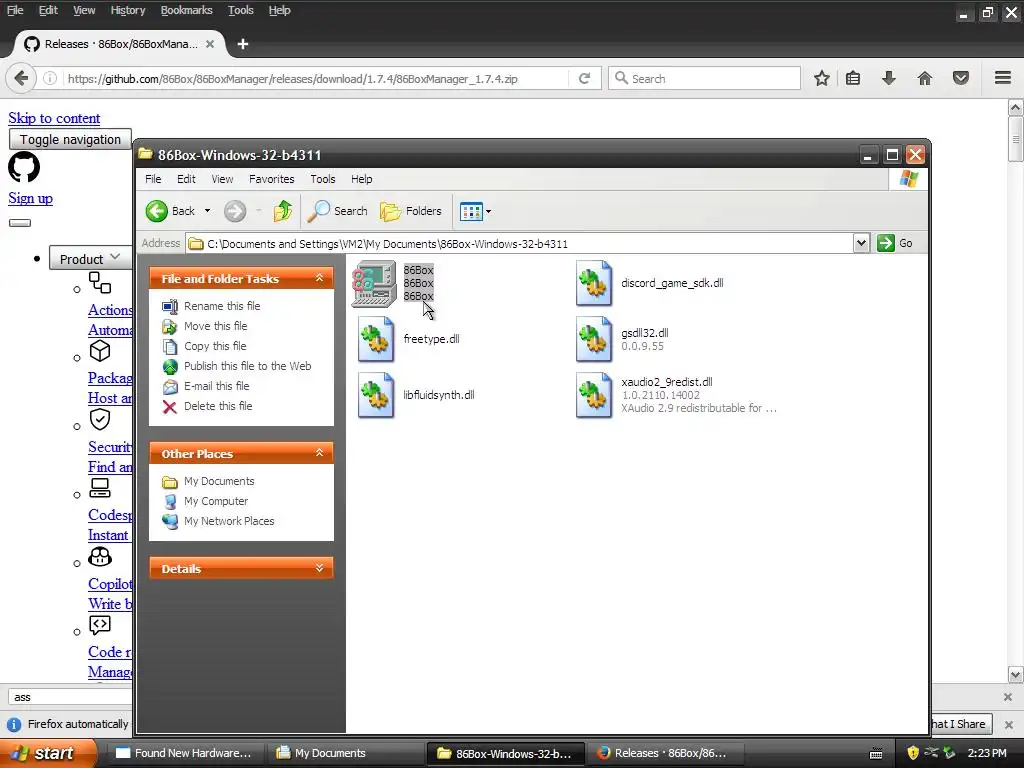Click Toggle navigation button on GitHub page
The image size is (1024, 768).
coord(70,139)
